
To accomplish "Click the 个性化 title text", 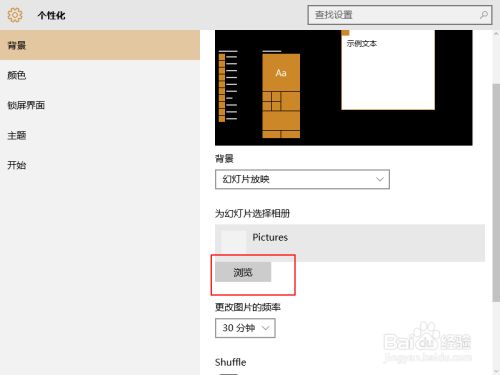I will click(x=52, y=15).
